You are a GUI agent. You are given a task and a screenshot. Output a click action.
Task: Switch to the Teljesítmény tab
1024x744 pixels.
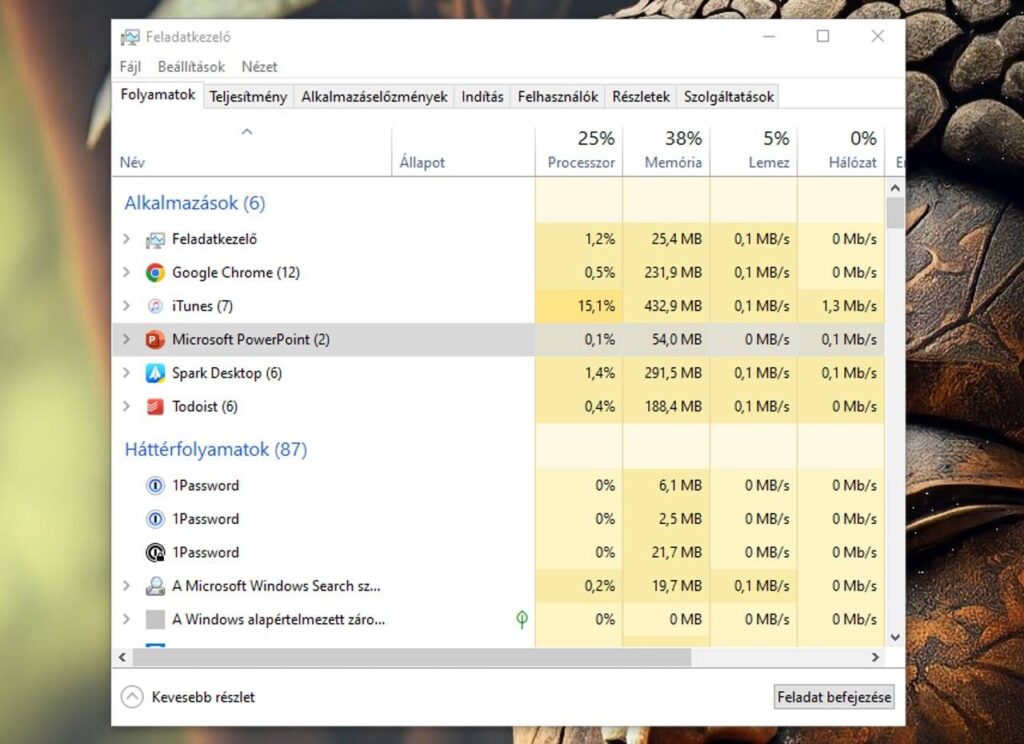[x=248, y=97]
